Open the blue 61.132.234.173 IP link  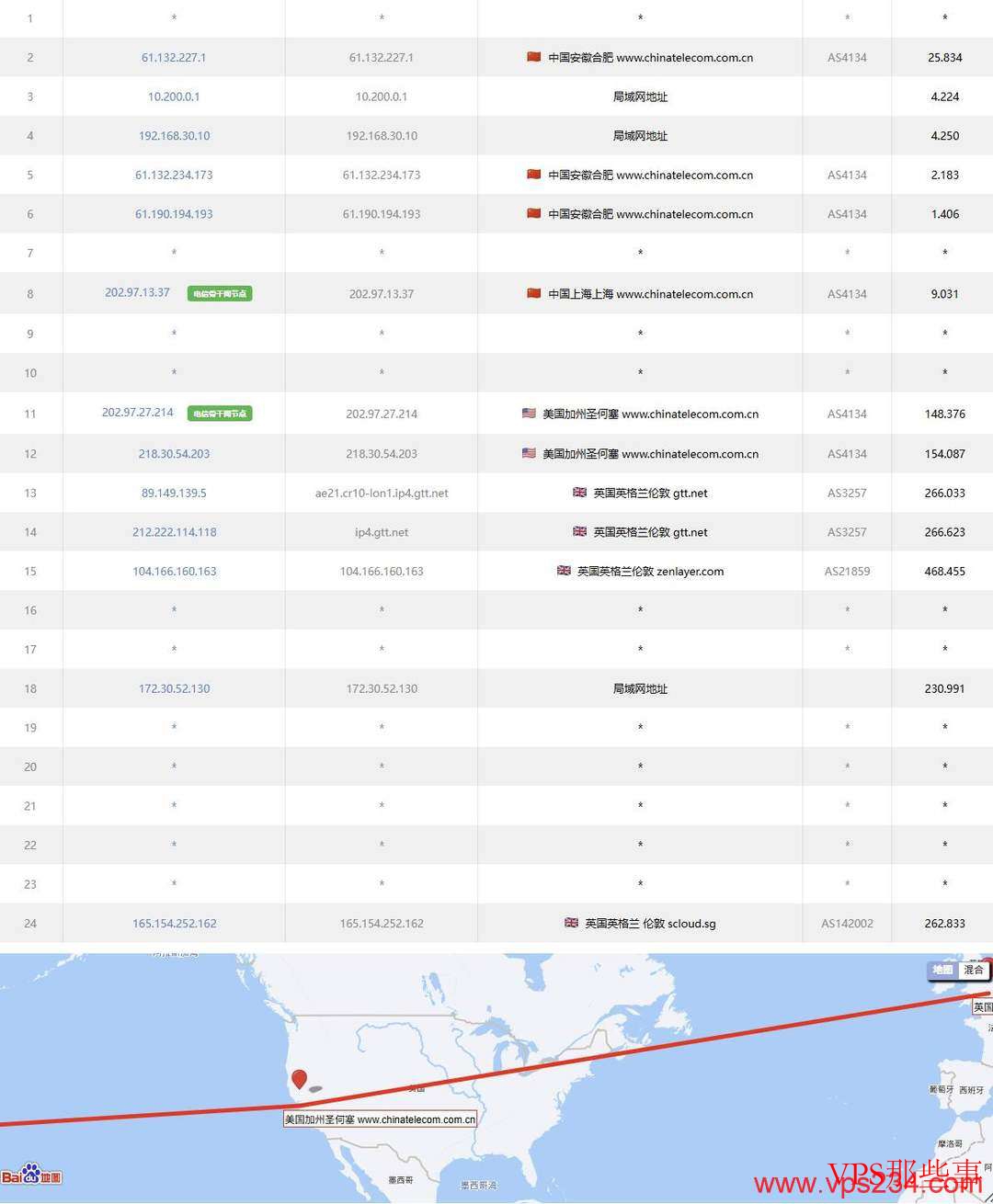174,175
